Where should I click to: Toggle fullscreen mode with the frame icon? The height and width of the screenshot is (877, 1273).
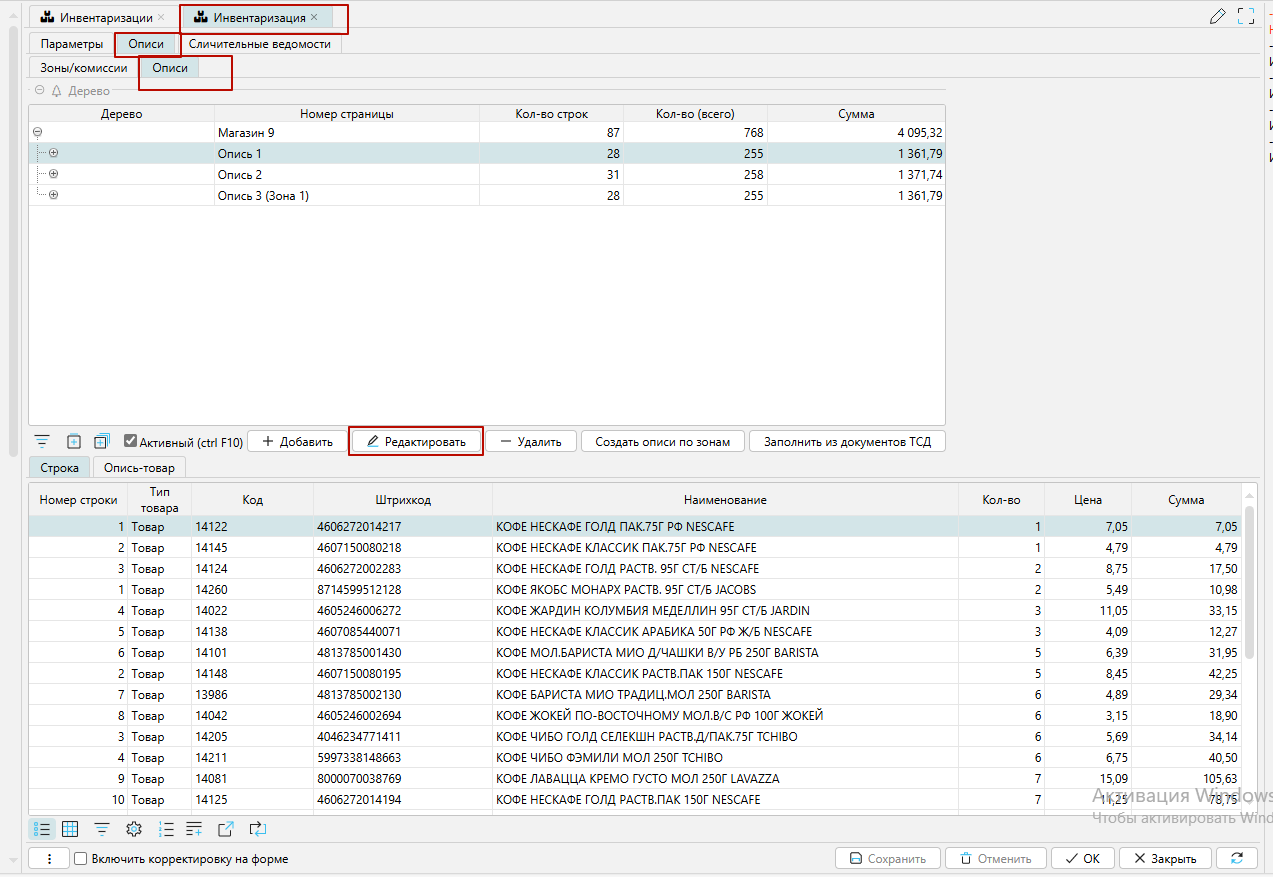coord(1246,16)
